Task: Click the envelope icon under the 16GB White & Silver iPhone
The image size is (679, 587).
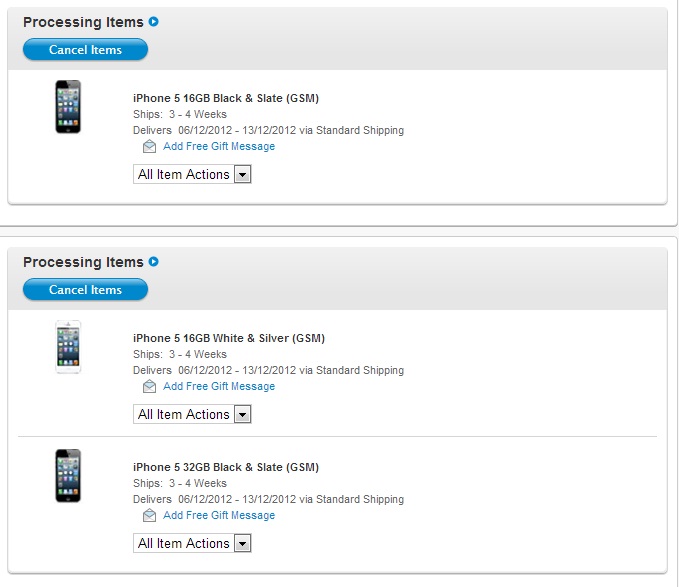Action: 149,386
